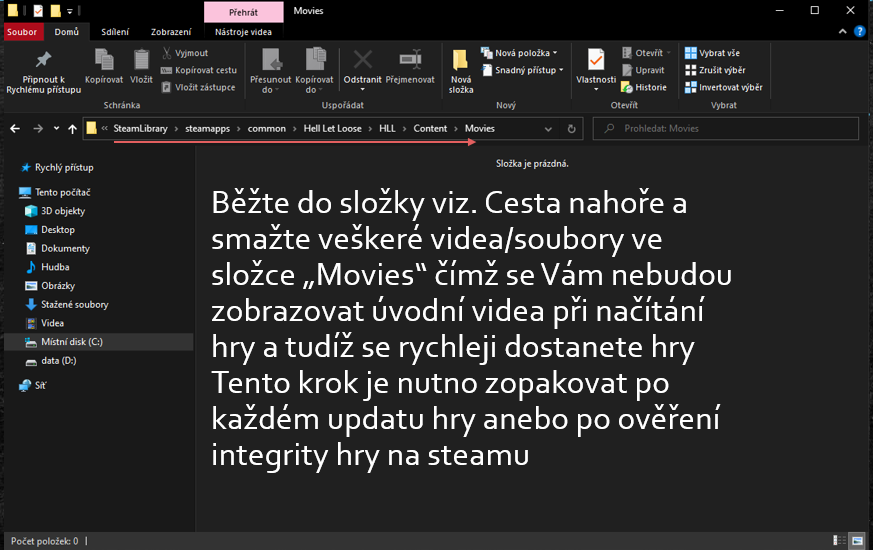Open the Přesunout do menu
Screen dimensions: 873x550
271,71
